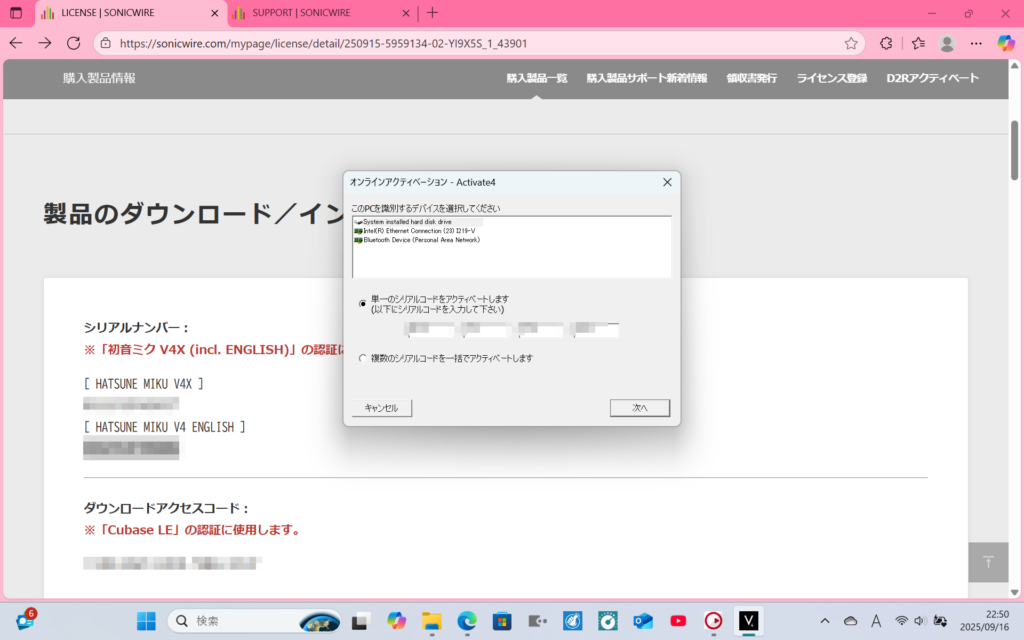Screen dimensions: 1024x640
Task: Open the Copilot icon in Edge toolbar
Action: [x=1006, y=43]
